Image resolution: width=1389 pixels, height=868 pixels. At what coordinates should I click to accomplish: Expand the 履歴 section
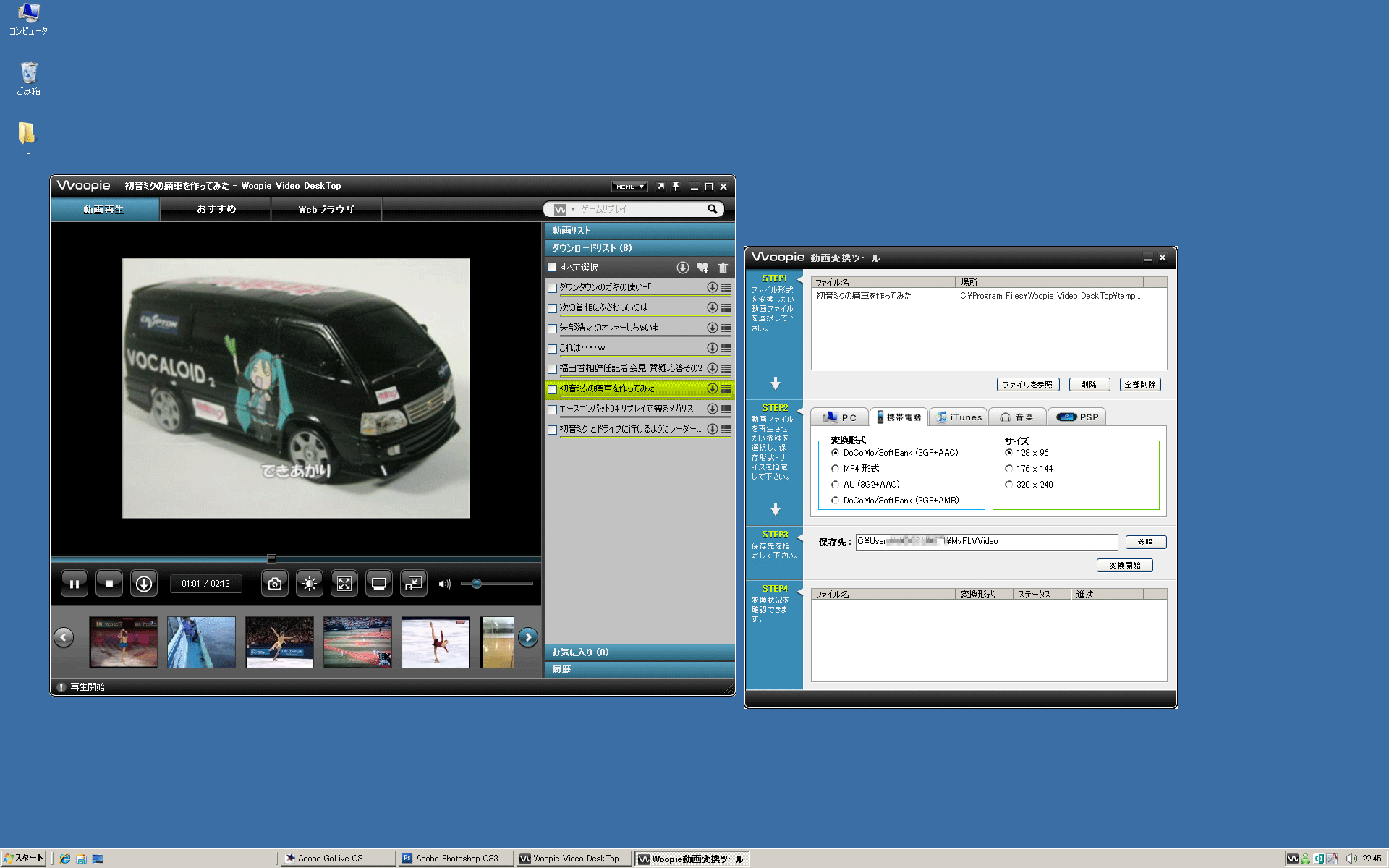pos(640,670)
